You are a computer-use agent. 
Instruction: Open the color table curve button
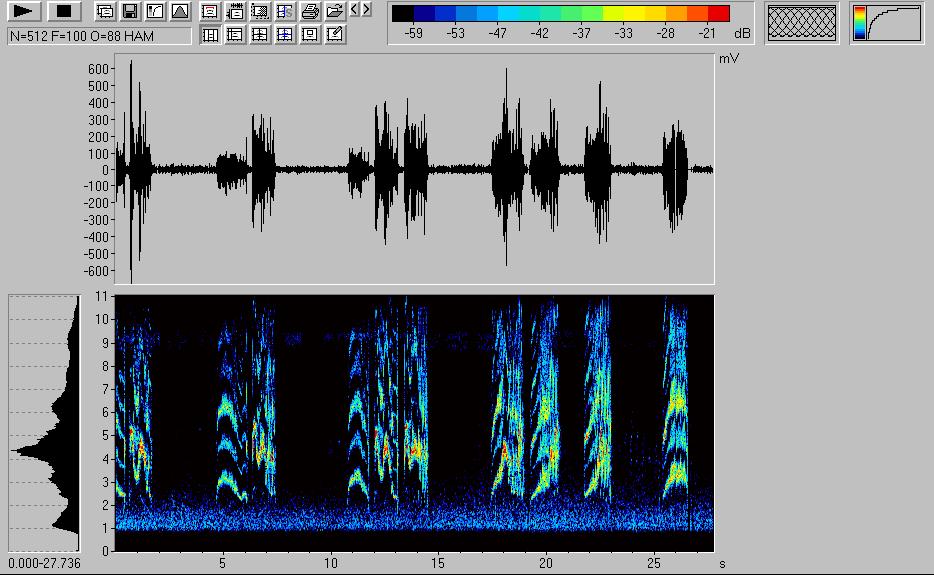pos(887,23)
